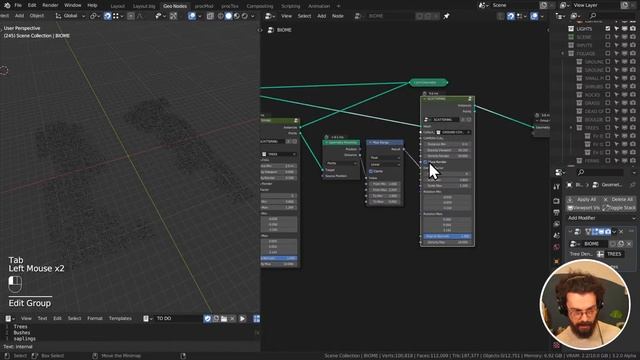Click the Viewport Vis button

[583, 208]
